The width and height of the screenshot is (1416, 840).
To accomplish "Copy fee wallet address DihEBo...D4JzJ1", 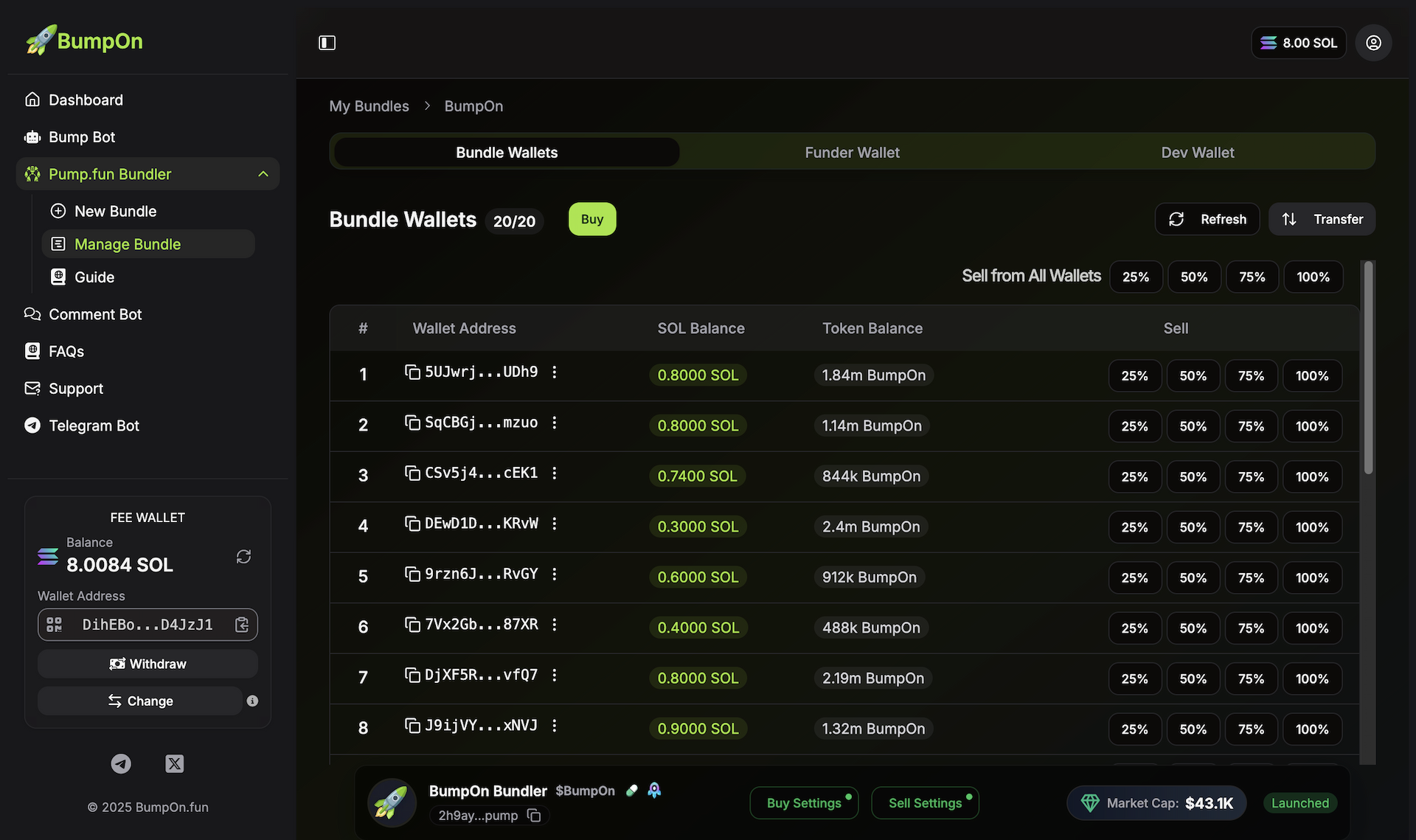I will [x=242, y=625].
